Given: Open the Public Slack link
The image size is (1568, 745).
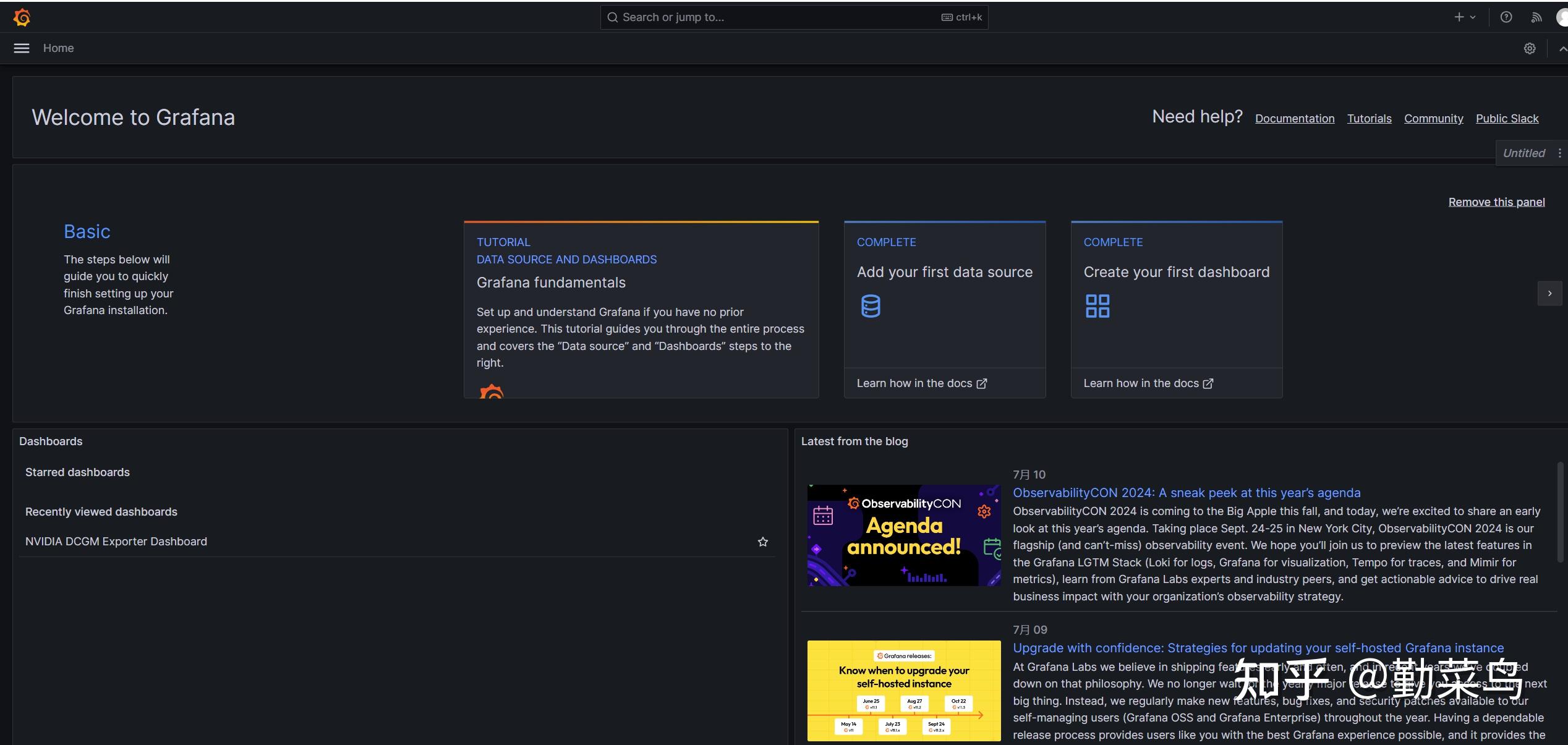Looking at the screenshot, I should pyautogui.click(x=1507, y=119).
